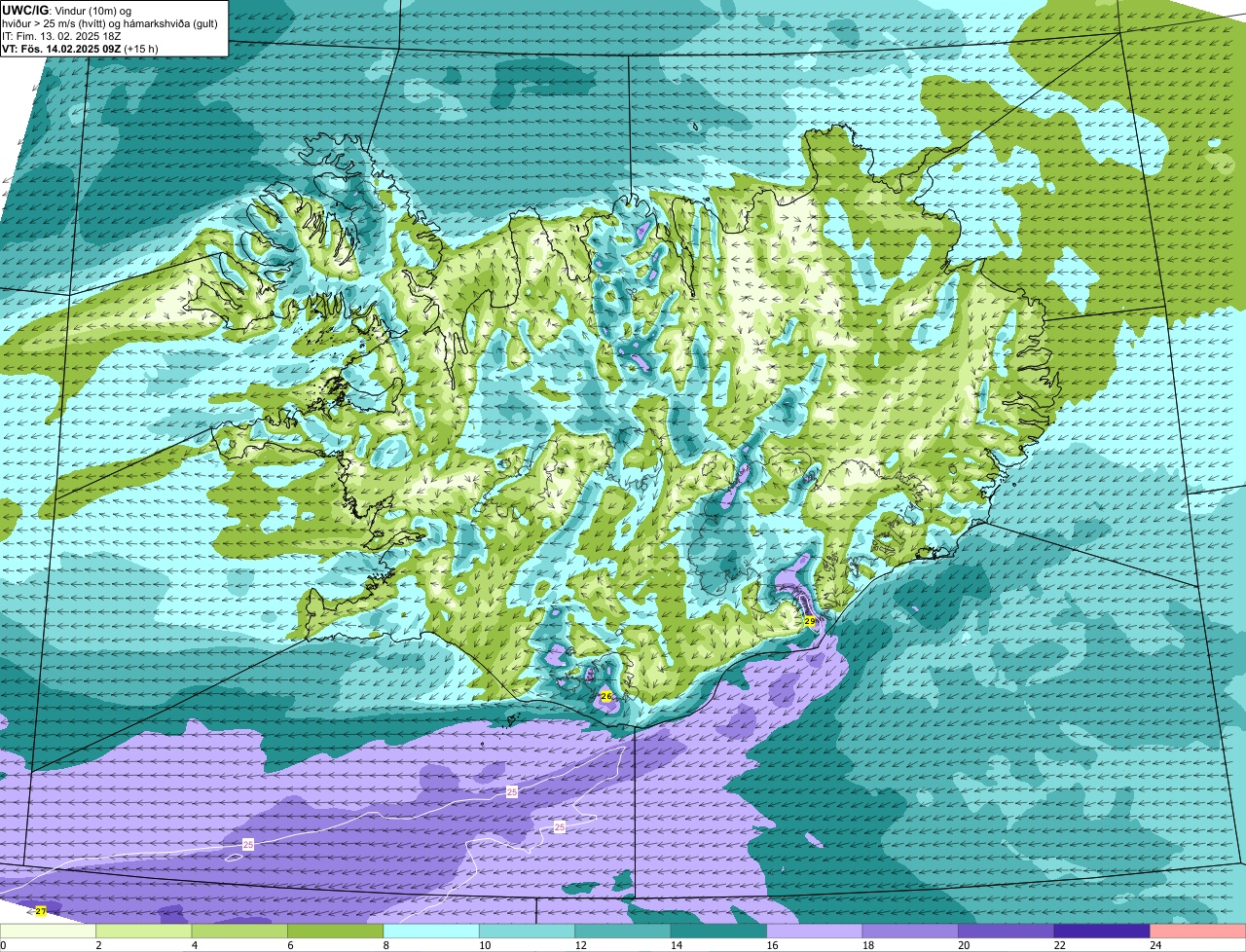Click the 18–20 m/s purple legend swatch
The height and width of the screenshot is (952, 1246).
(910, 932)
